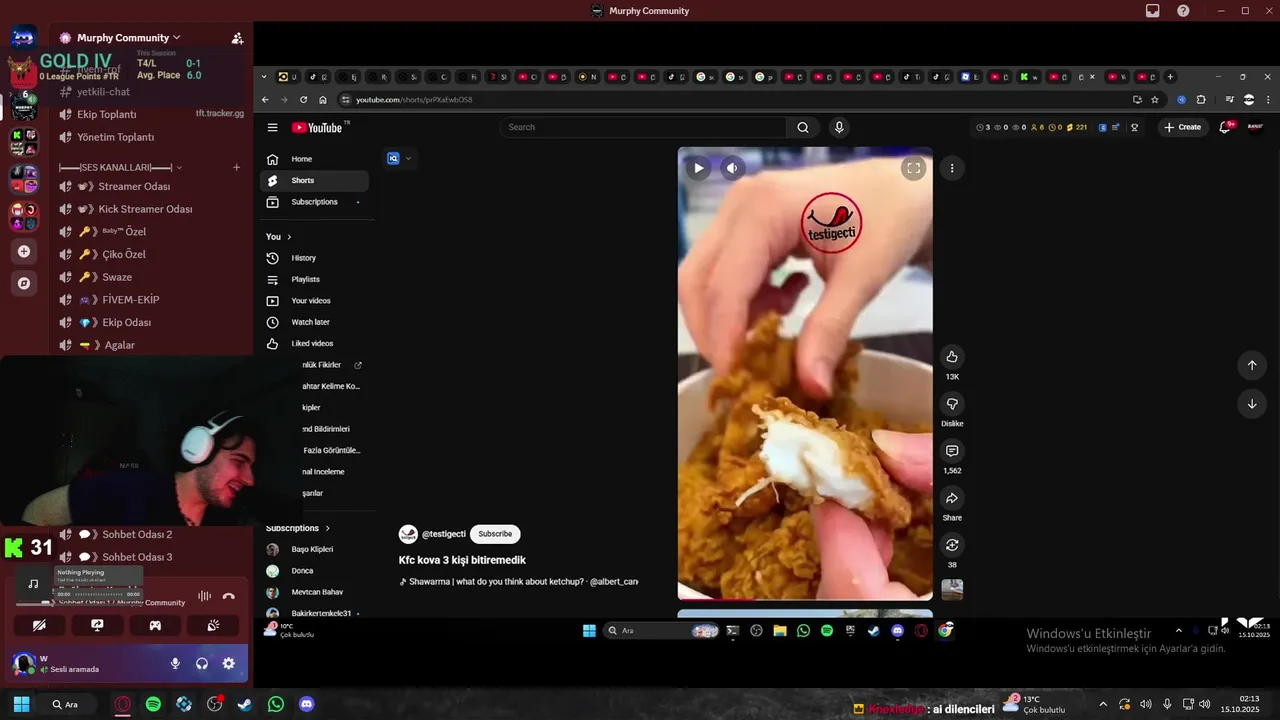Focus the YouTube search field
The height and width of the screenshot is (720, 1280).
643,127
